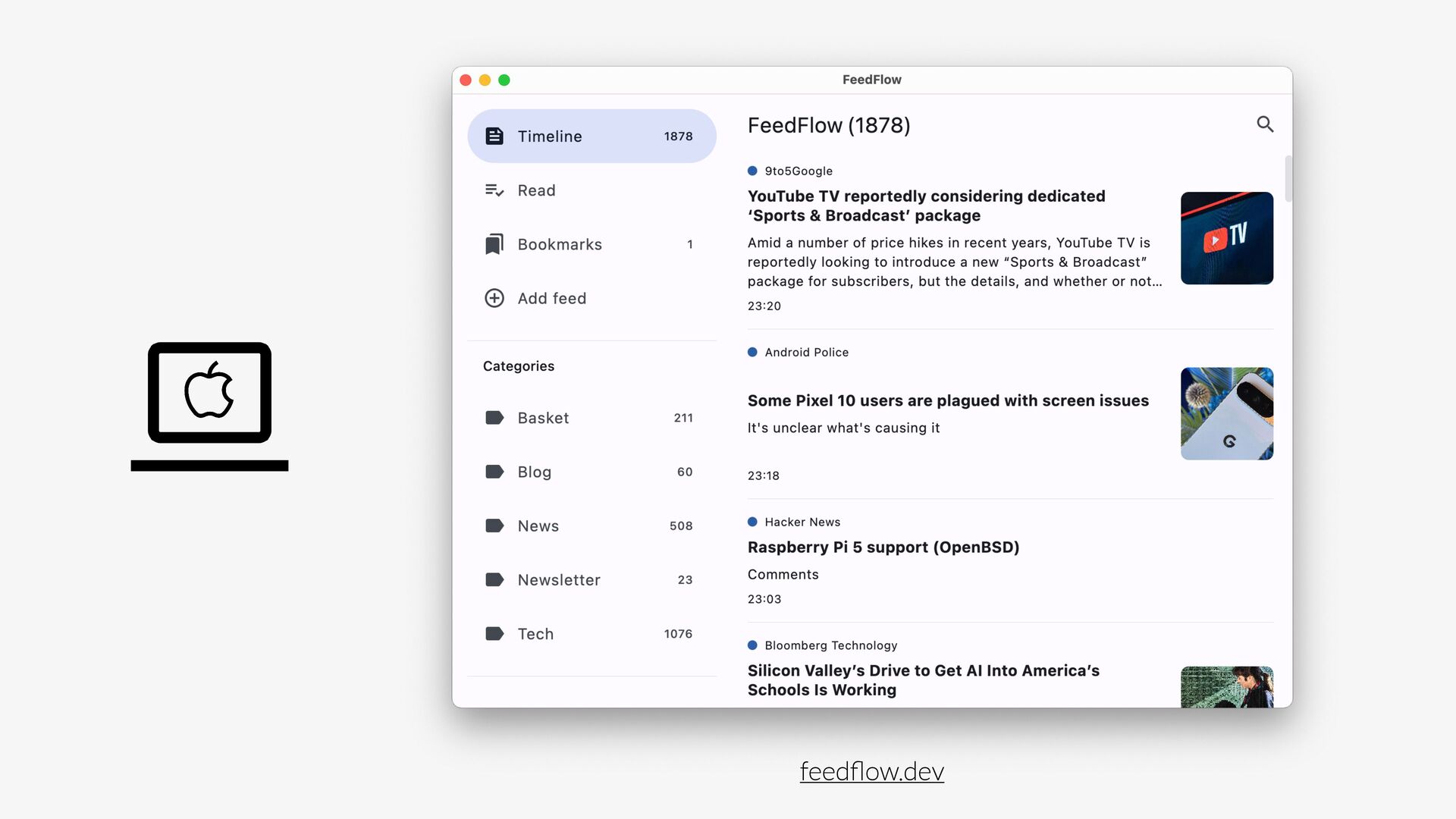The image size is (1456, 819).
Task: Open Read items via checklist icon
Action: coord(494,190)
